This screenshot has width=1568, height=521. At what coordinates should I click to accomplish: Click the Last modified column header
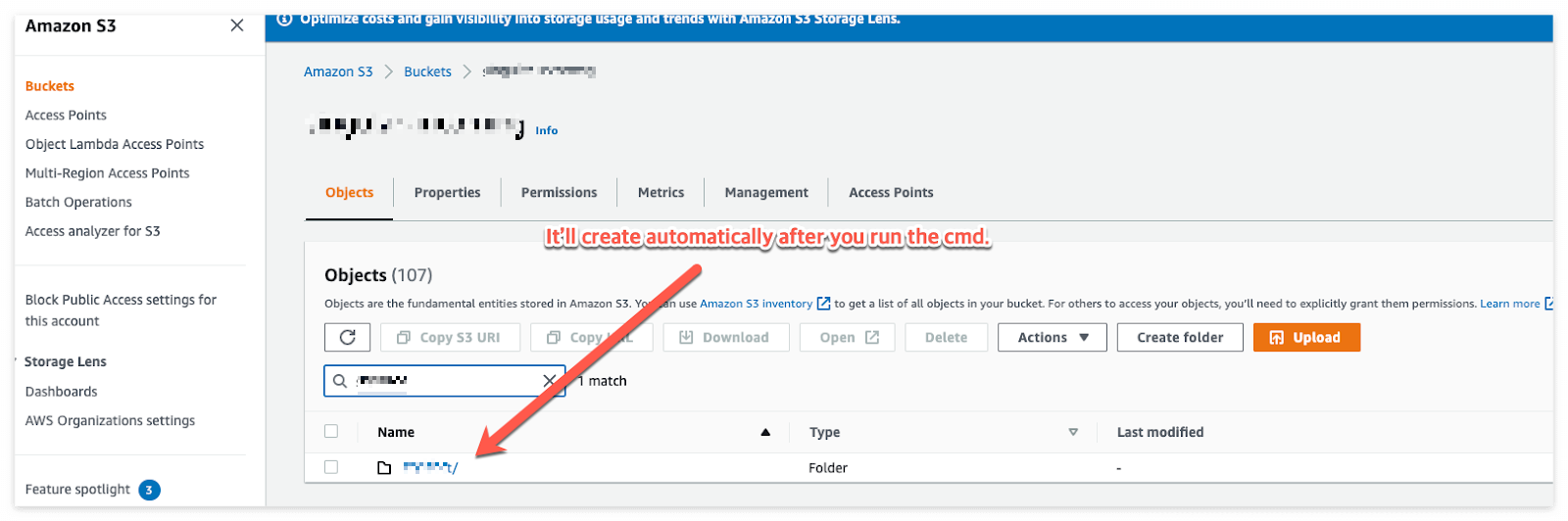pos(1160,432)
